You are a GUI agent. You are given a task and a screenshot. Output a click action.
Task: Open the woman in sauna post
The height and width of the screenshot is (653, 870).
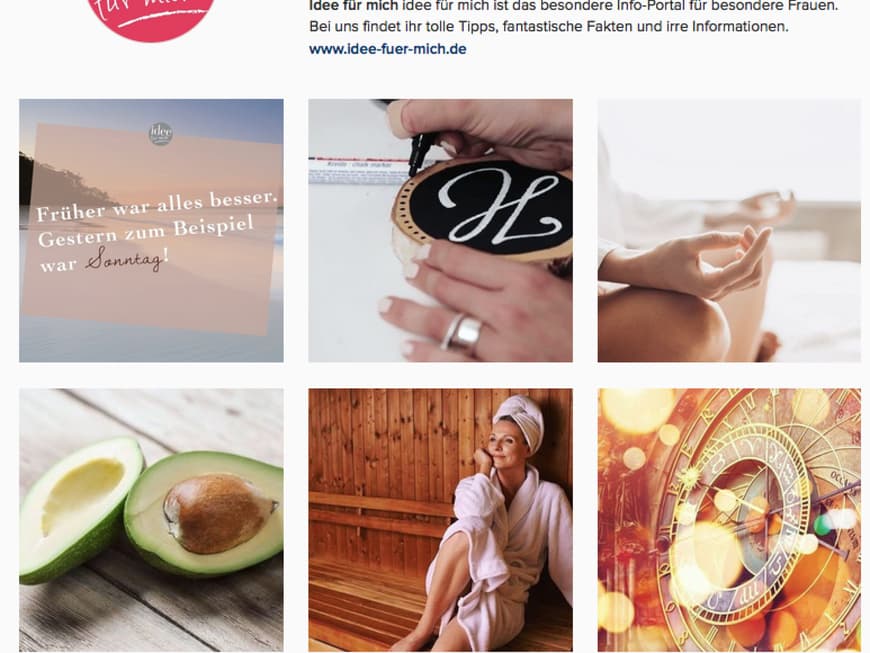(x=441, y=520)
